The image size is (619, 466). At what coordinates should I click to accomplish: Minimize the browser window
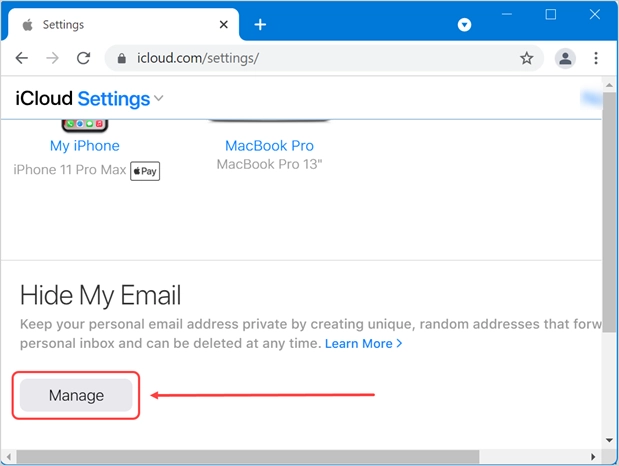pos(507,14)
